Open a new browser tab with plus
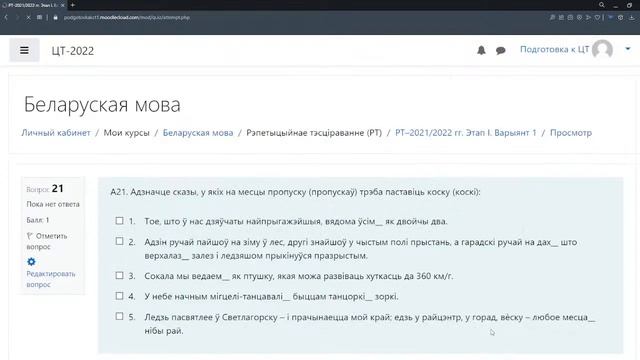Viewport: 640px width, 360px height. pos(73,5)
